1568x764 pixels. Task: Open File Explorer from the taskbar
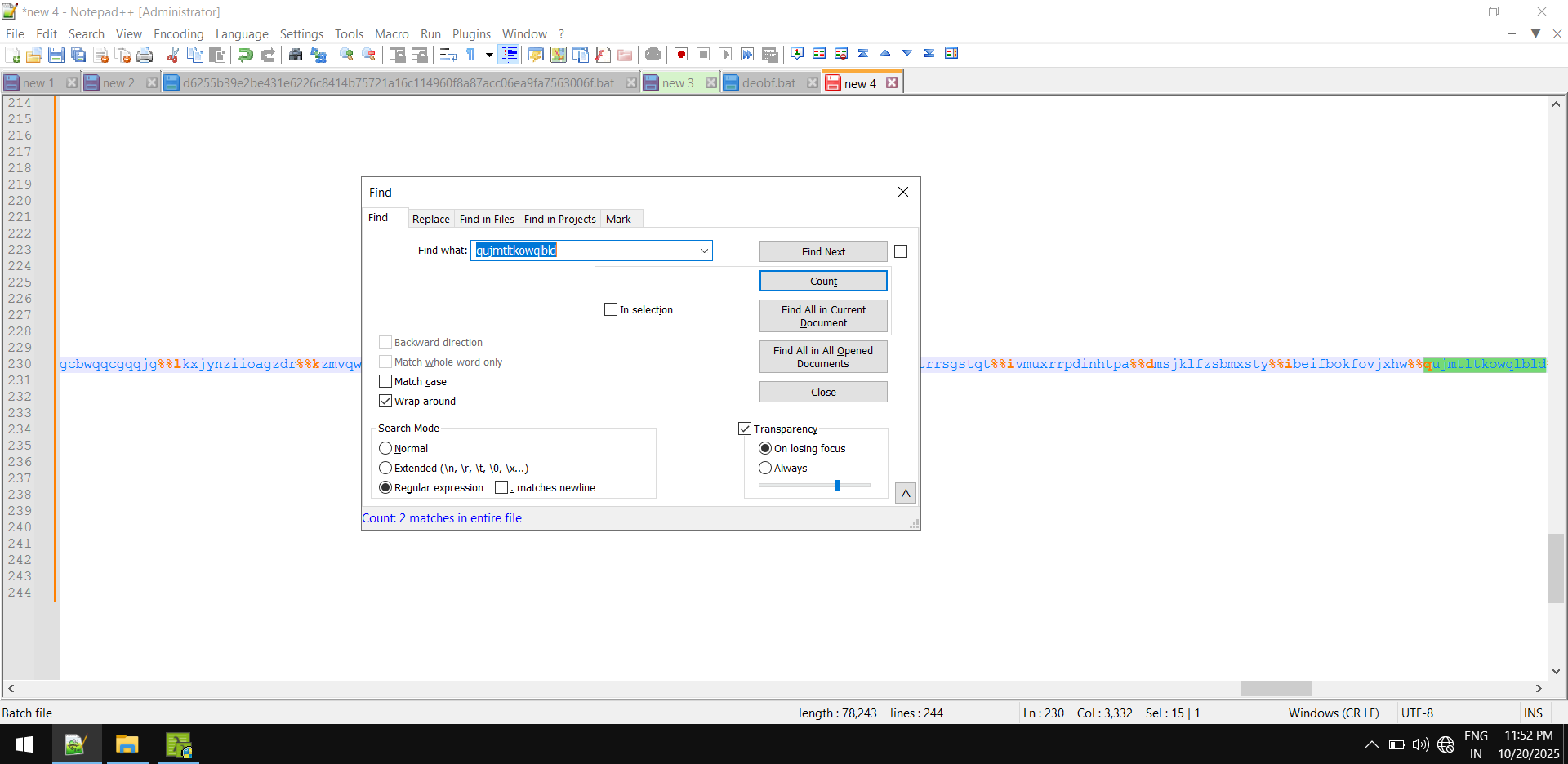127,744
